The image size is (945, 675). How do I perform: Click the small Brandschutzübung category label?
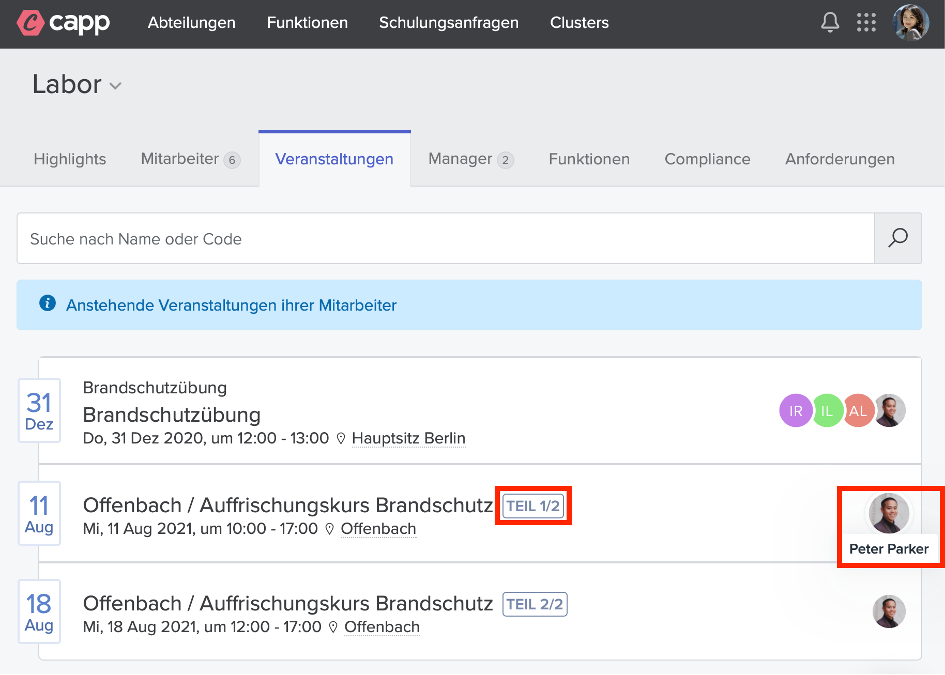click(x=155, y=388)
